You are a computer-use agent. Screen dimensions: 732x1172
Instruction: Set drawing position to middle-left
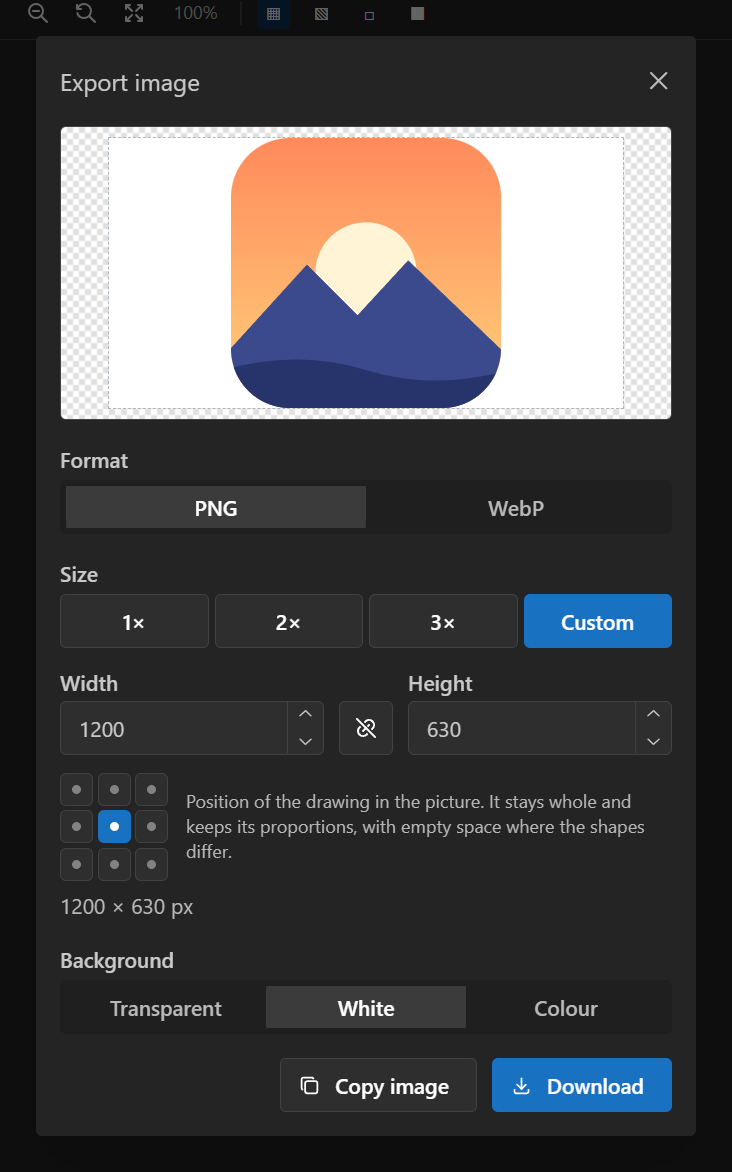tap(76, 827)
